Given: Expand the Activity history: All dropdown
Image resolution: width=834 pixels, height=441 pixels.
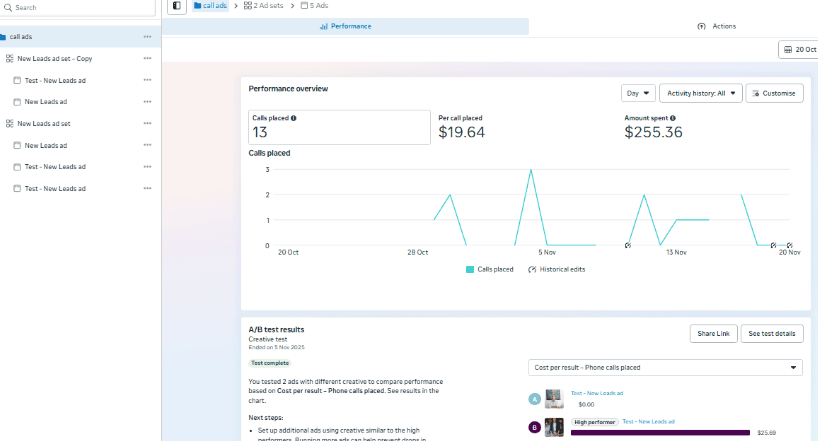Looking at the screenshot, I should pyautogui.click(x=701, y=93).
